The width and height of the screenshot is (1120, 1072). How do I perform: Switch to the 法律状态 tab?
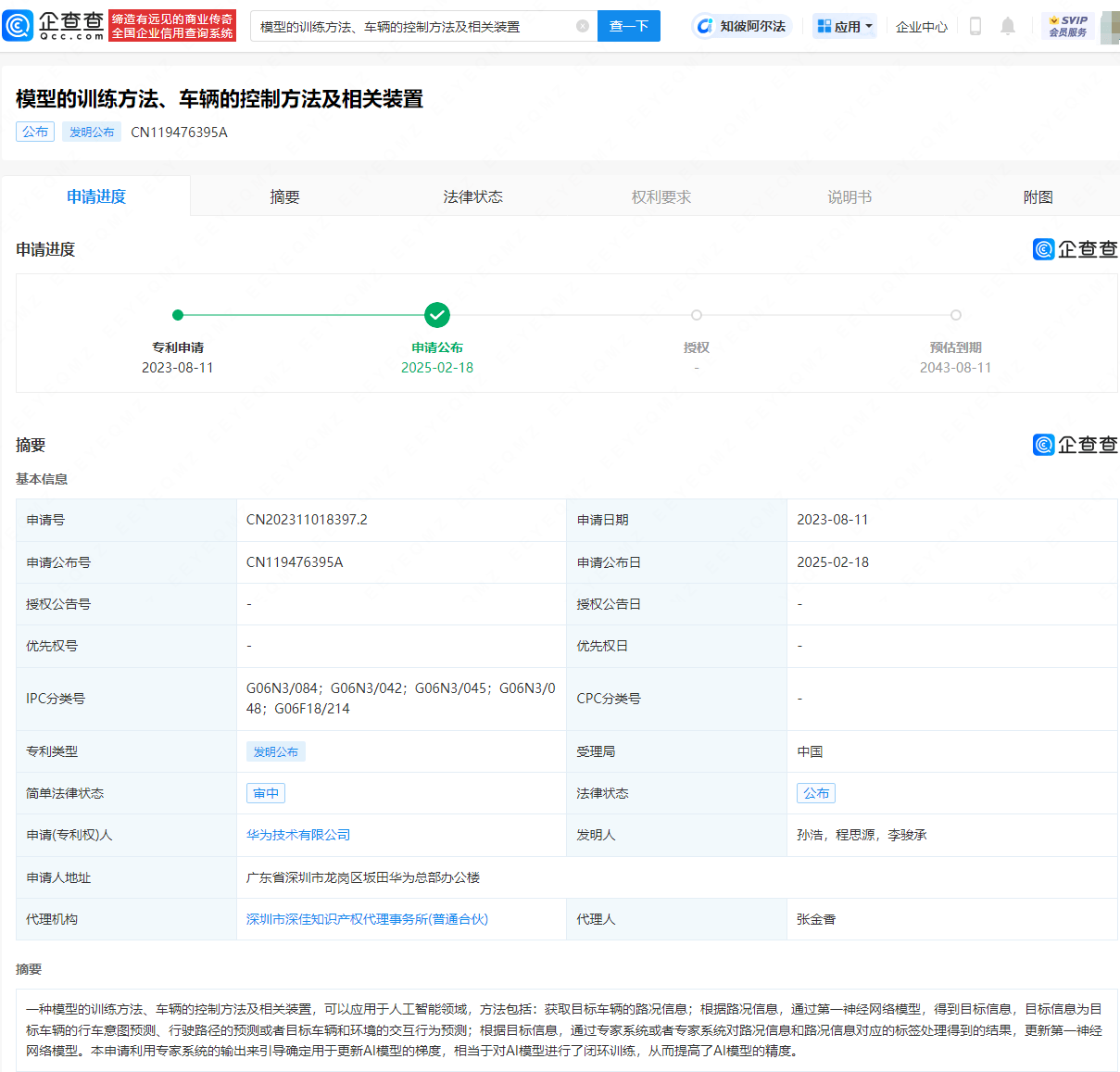tap(472, 196)
